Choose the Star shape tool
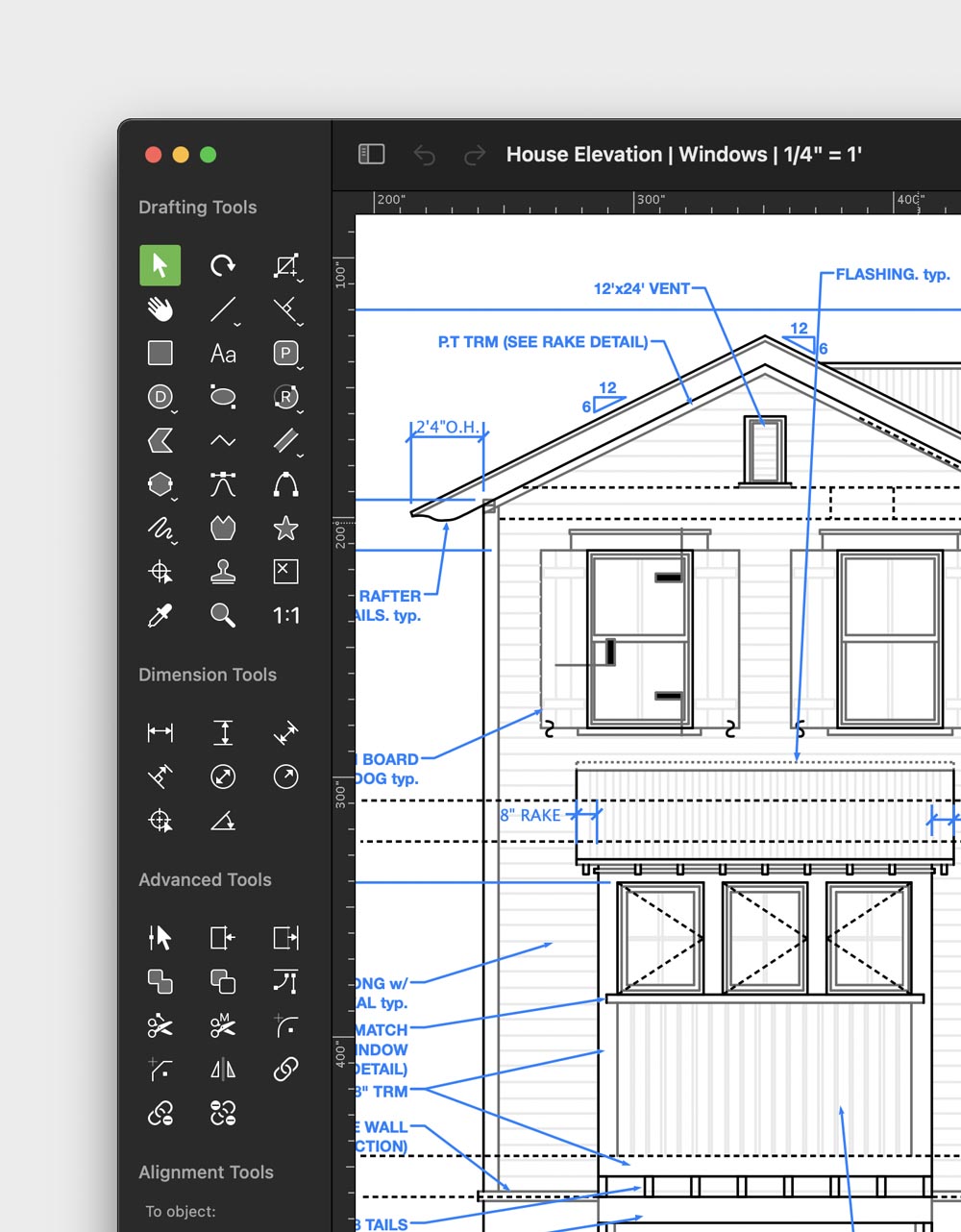The height and width of the screenshot is (1232, 961). coord(285,529)
